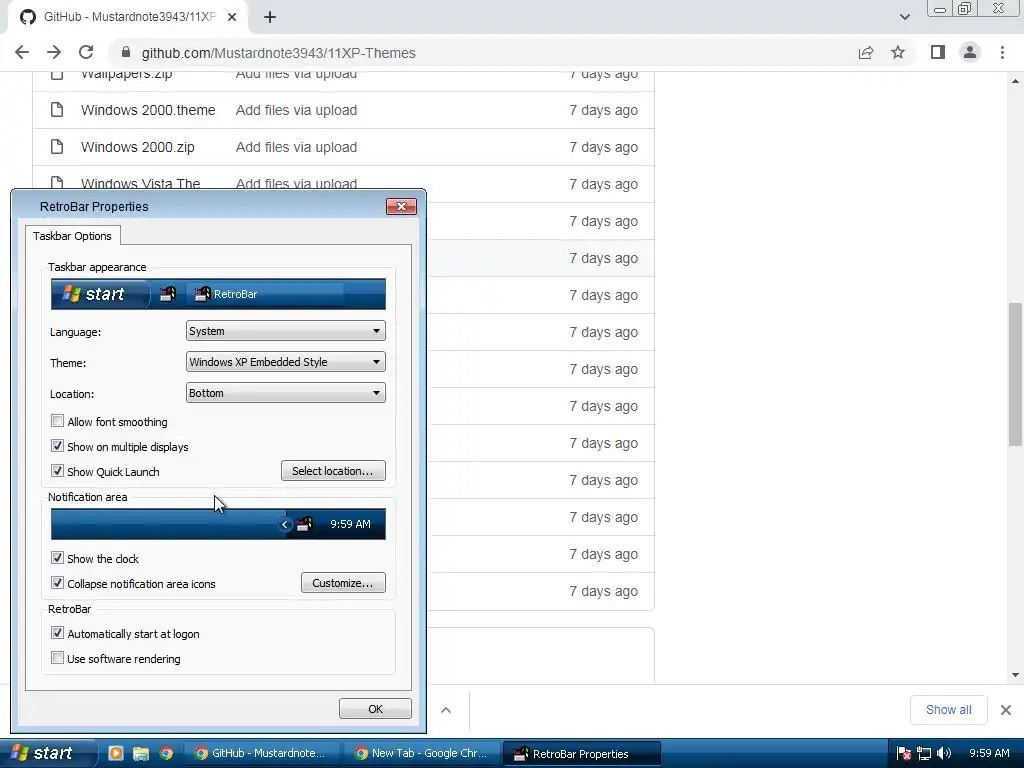This screenshot has width=1024, height=768.
Task: Click the taskbar clock showing 9:59 AM
Action: pyautogui.click(x=989, y=754)
